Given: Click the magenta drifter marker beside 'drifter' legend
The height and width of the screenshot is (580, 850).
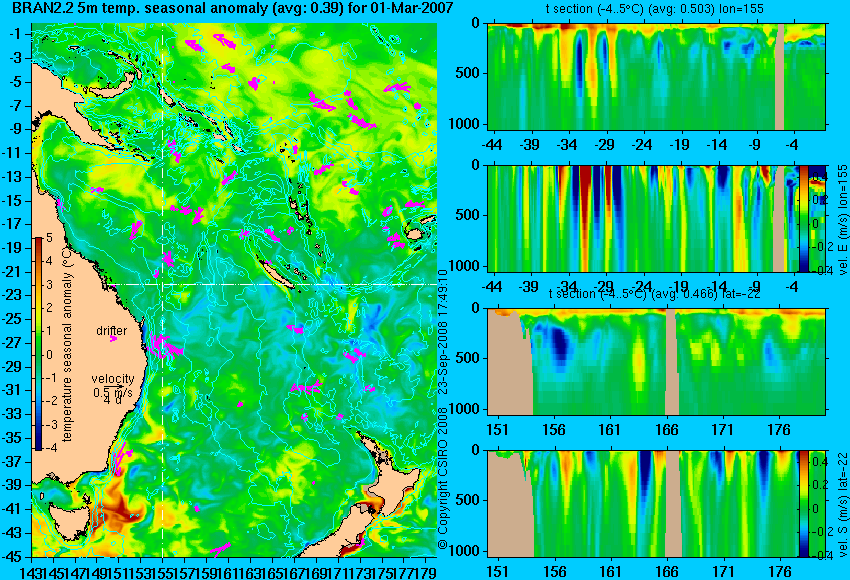Looking at the screenshot, I should coord(113,339).
